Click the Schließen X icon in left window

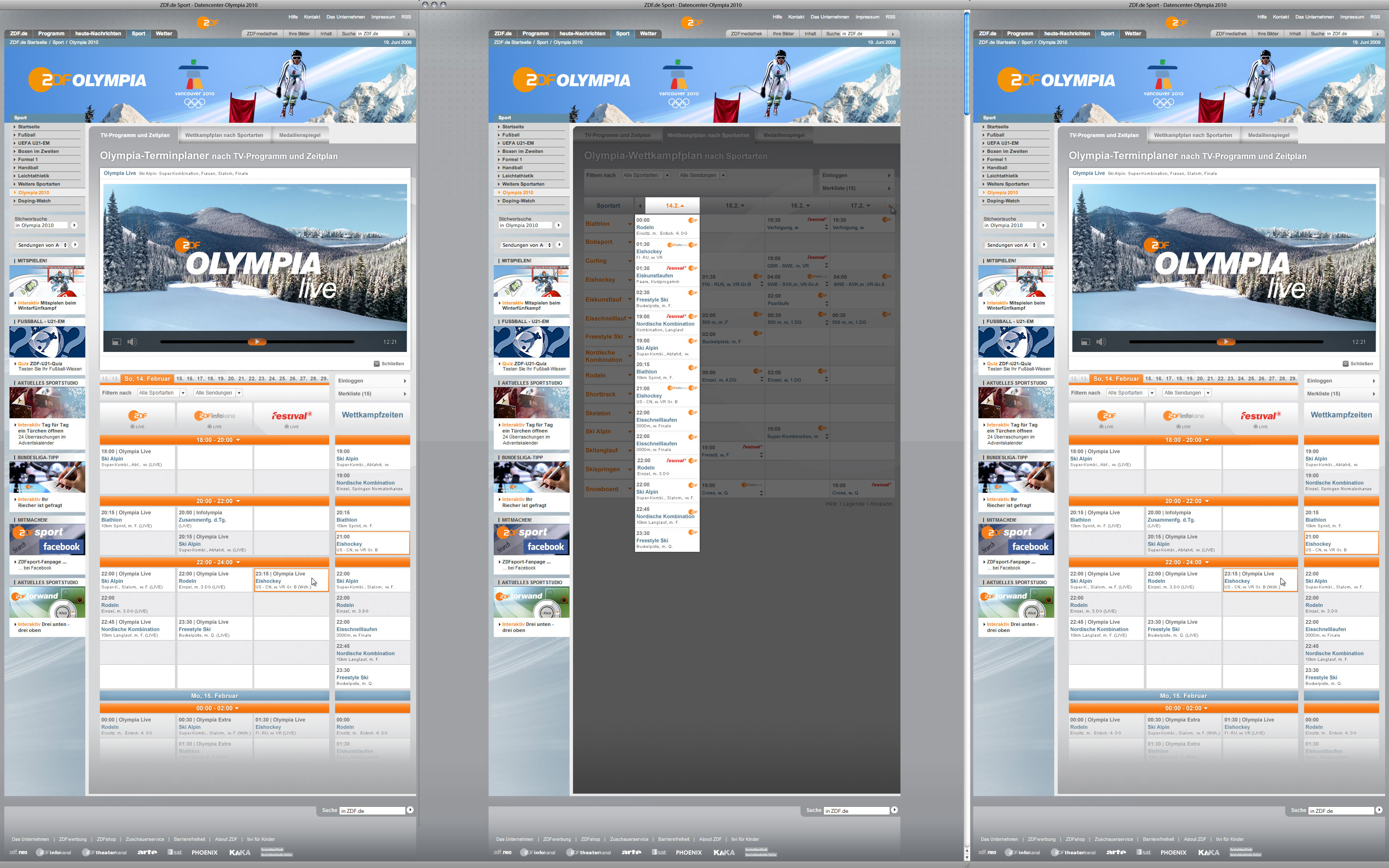pos(377,364)
